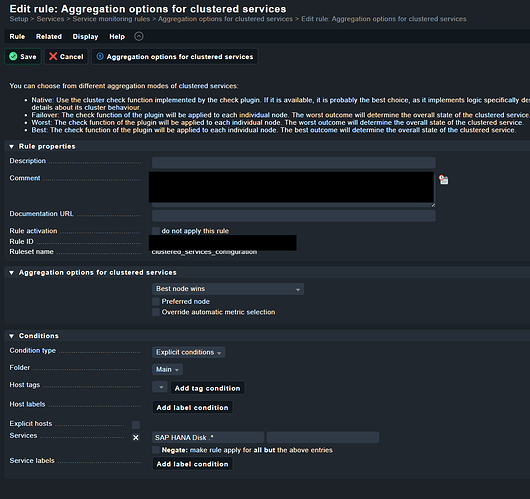Click the Description input field

pyautogui.click(x=293, y=163)
